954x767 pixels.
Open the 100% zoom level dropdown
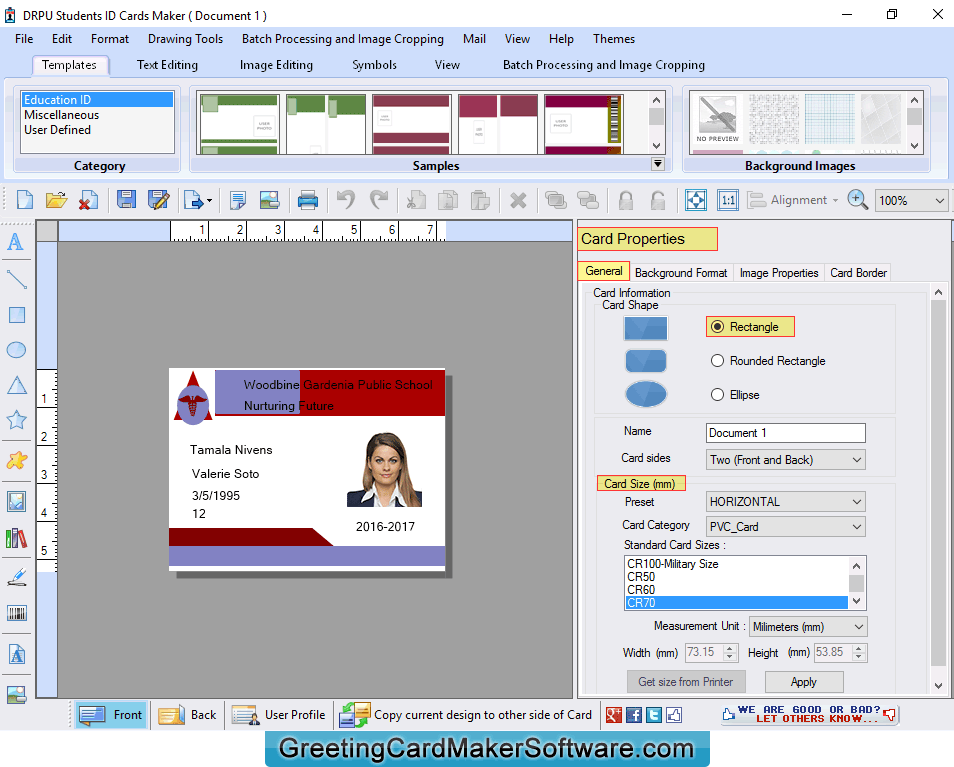(911, 200)
